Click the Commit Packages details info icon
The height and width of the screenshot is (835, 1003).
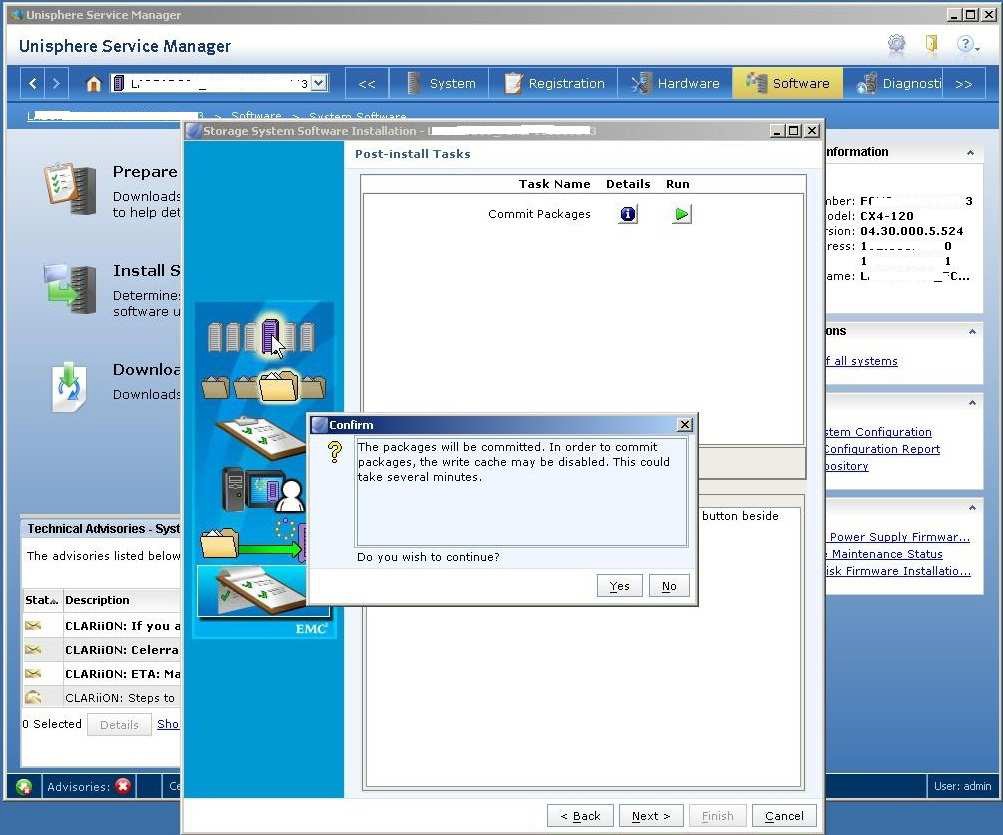tap(628, 214)
